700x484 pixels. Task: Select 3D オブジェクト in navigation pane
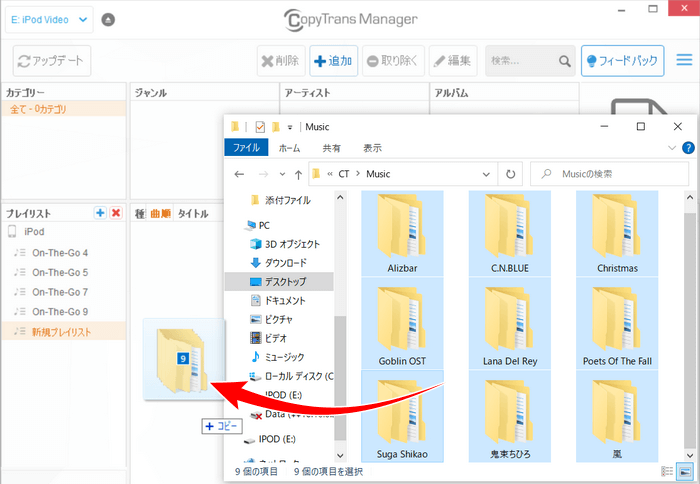click(285, 244)
